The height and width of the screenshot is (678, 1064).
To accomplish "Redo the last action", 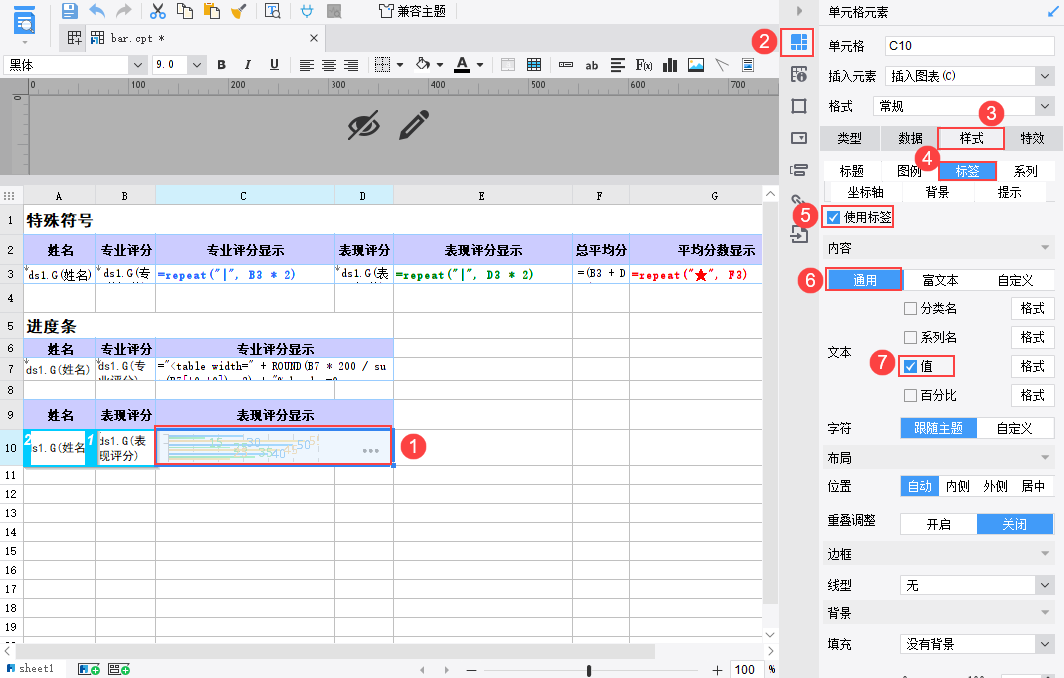I will coord(124,11).
